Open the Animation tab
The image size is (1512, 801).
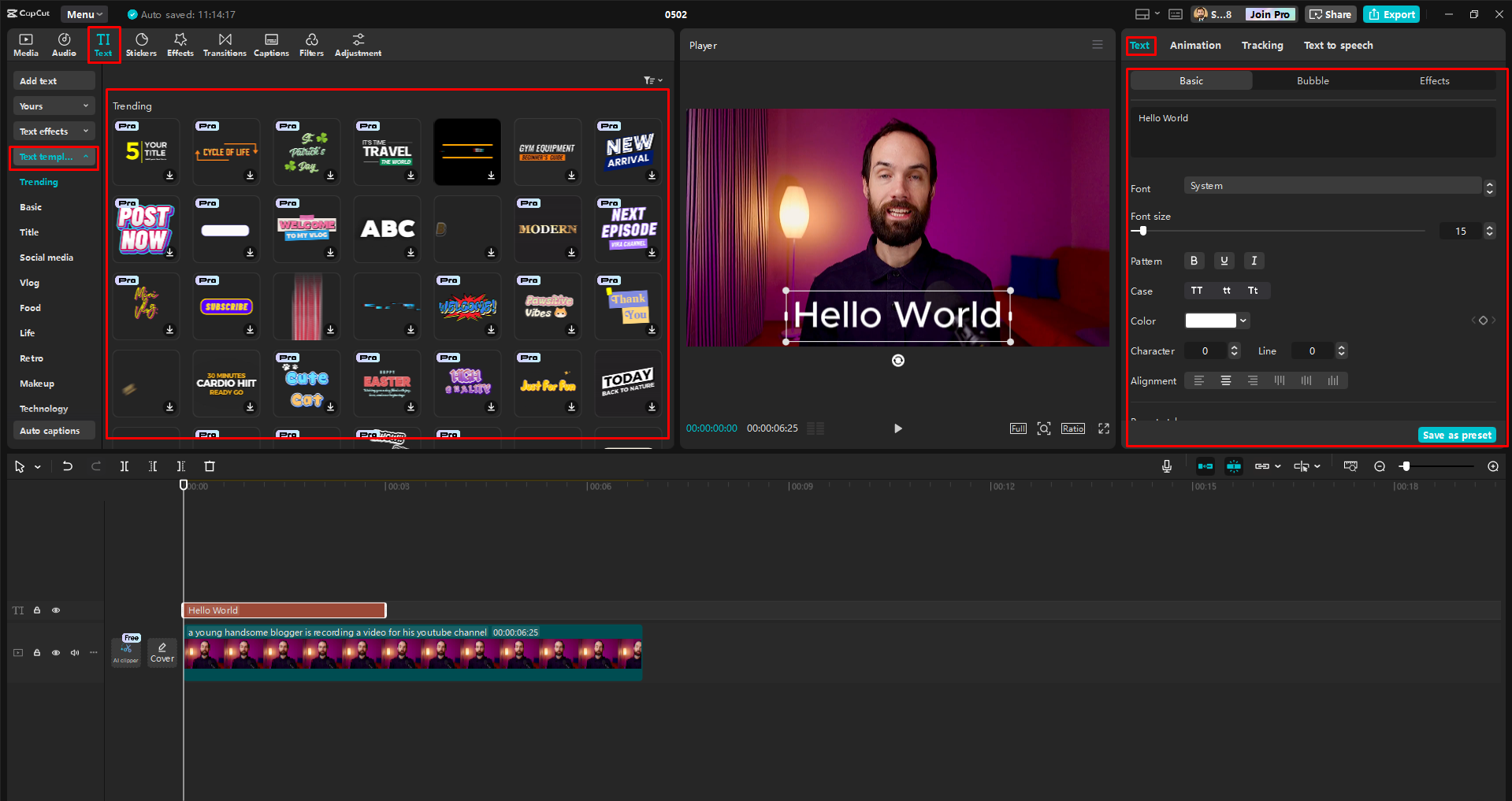(1194, 45)
